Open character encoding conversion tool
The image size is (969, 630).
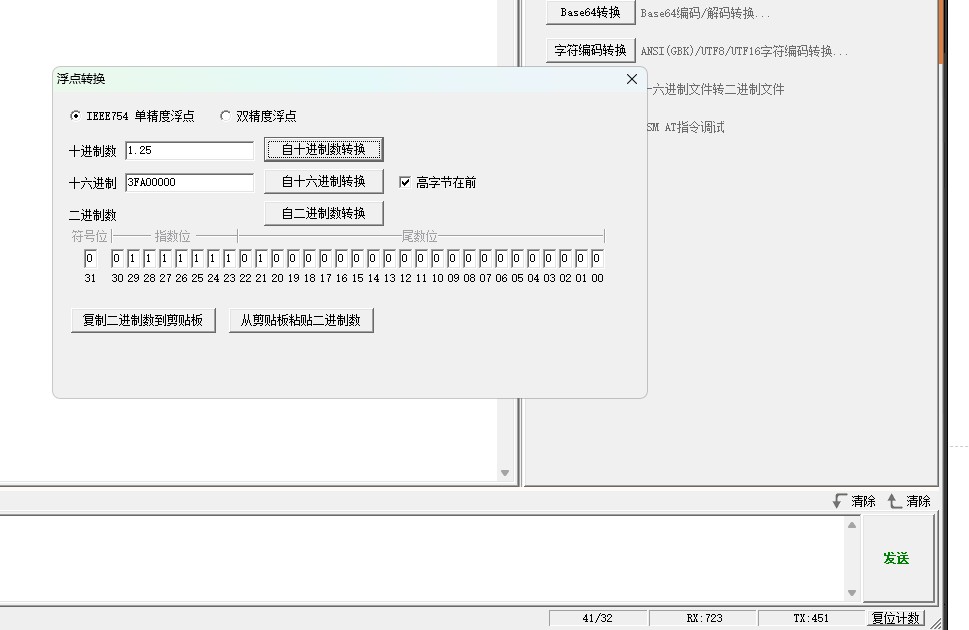591,50
